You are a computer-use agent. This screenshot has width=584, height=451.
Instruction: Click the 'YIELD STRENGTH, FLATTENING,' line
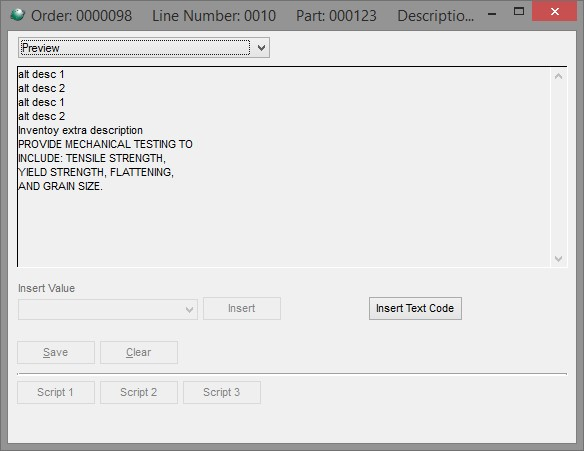click(x=96, y=172)
